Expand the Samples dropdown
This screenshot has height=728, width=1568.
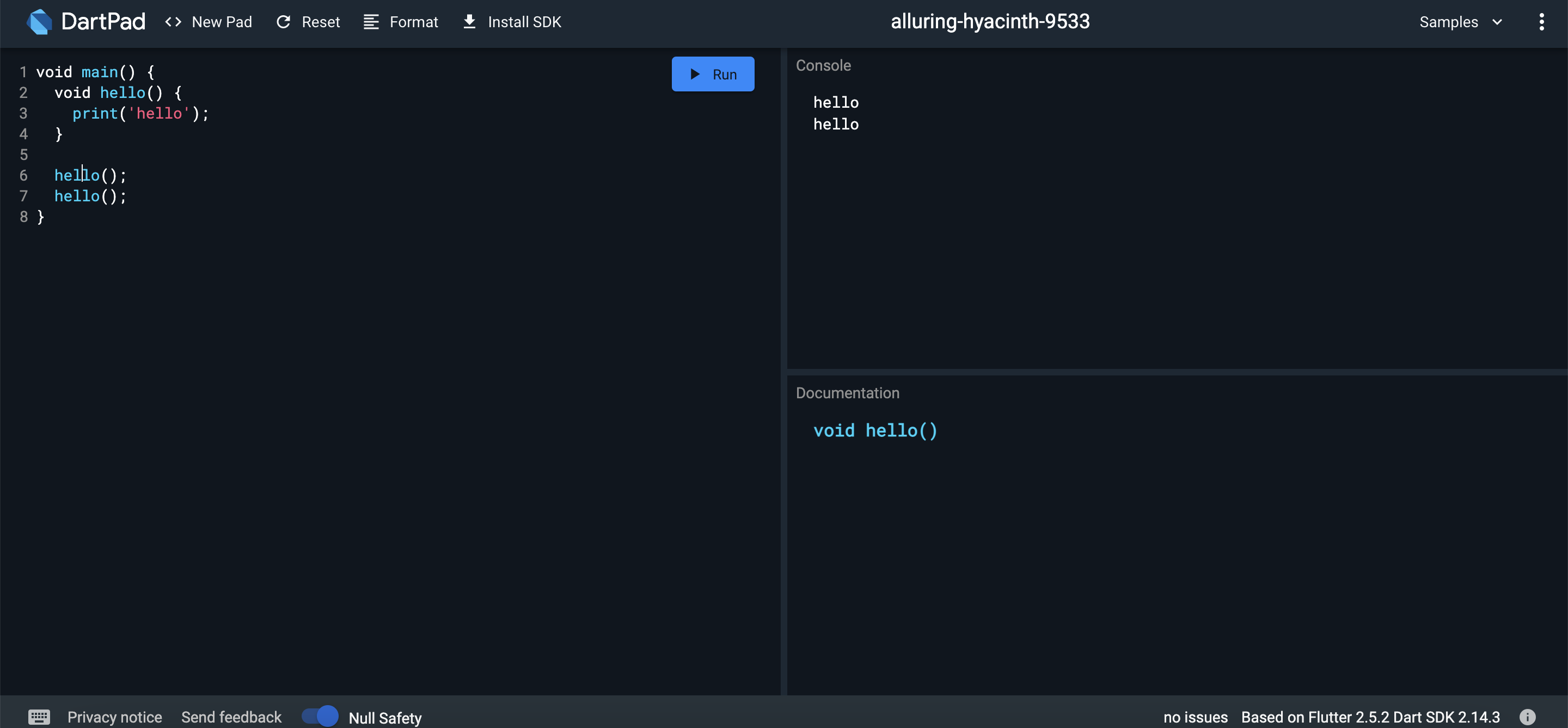tap(1448, 22)
